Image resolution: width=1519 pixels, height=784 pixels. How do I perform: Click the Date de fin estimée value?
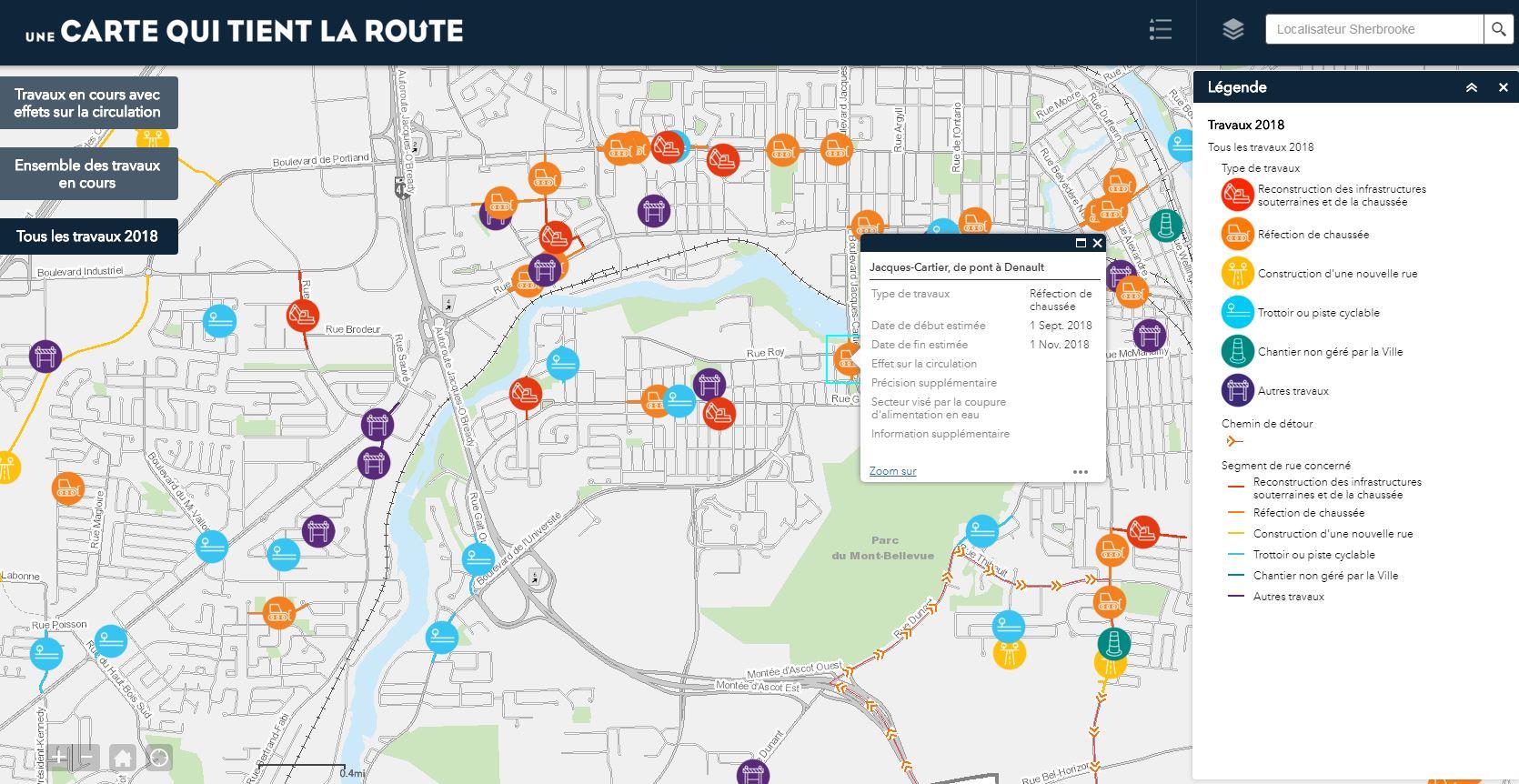coord(1059,345)
